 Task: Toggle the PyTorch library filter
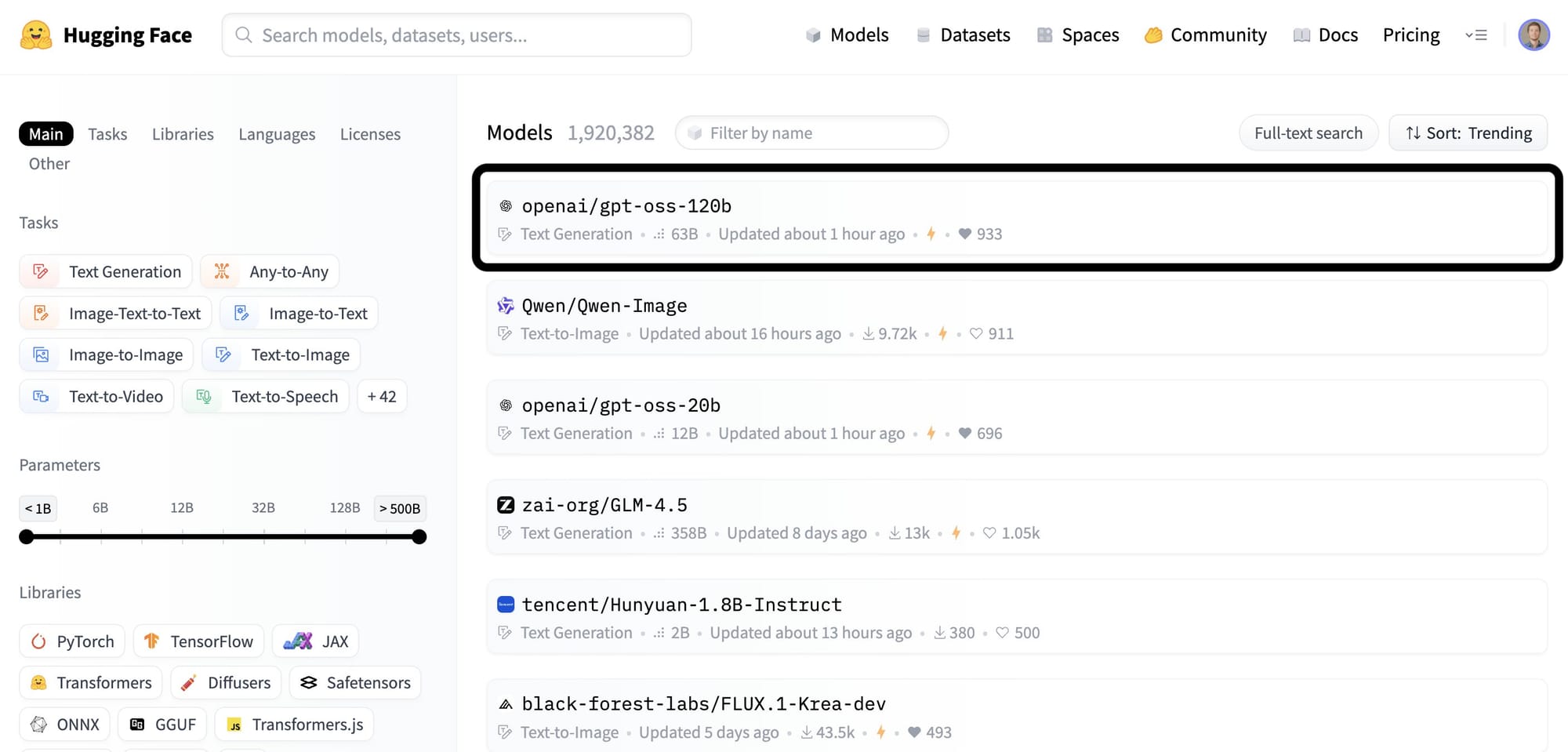(x=72, y=641)
